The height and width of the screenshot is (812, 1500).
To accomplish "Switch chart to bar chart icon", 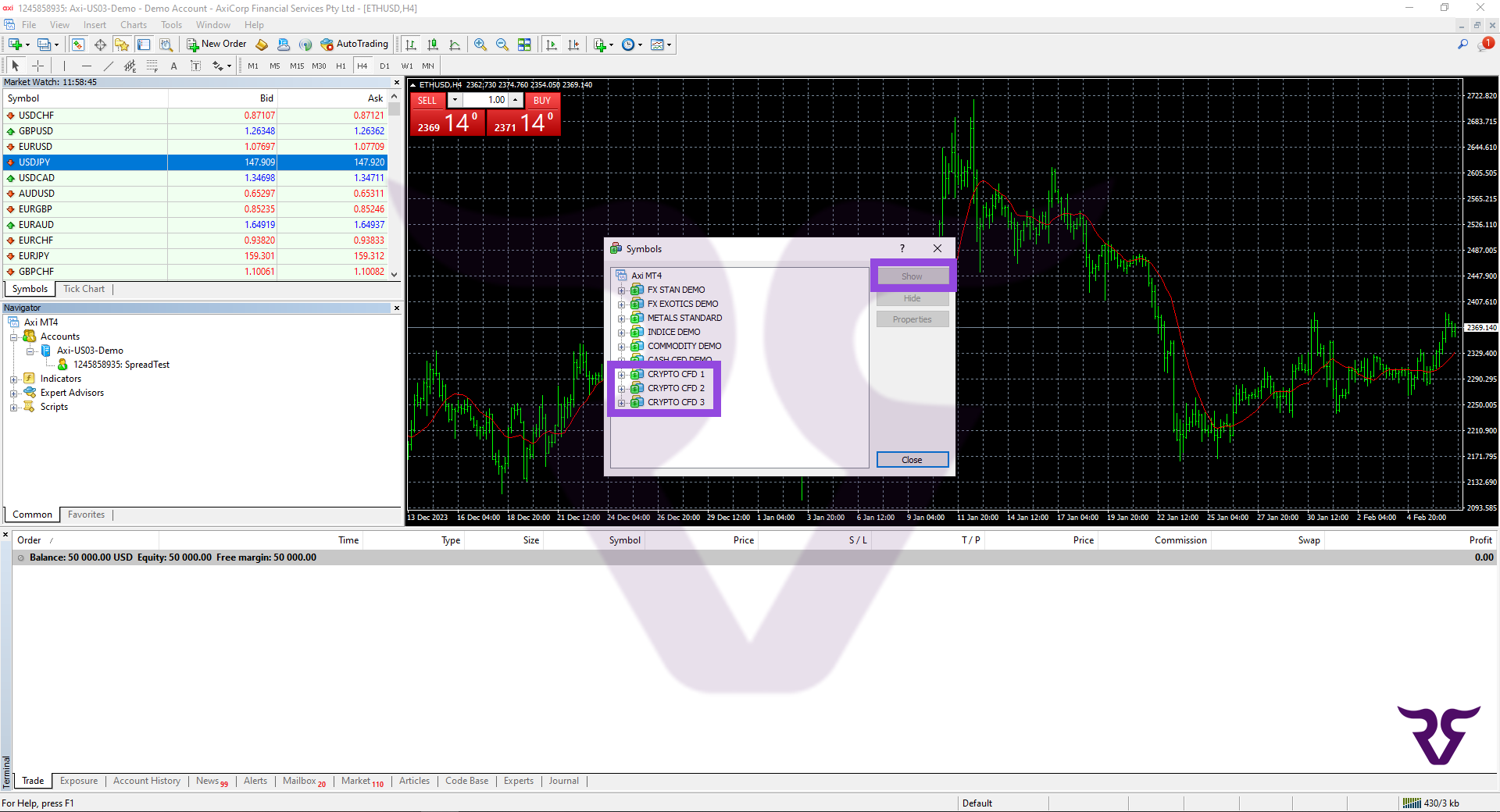I will [x=411, y=45].
